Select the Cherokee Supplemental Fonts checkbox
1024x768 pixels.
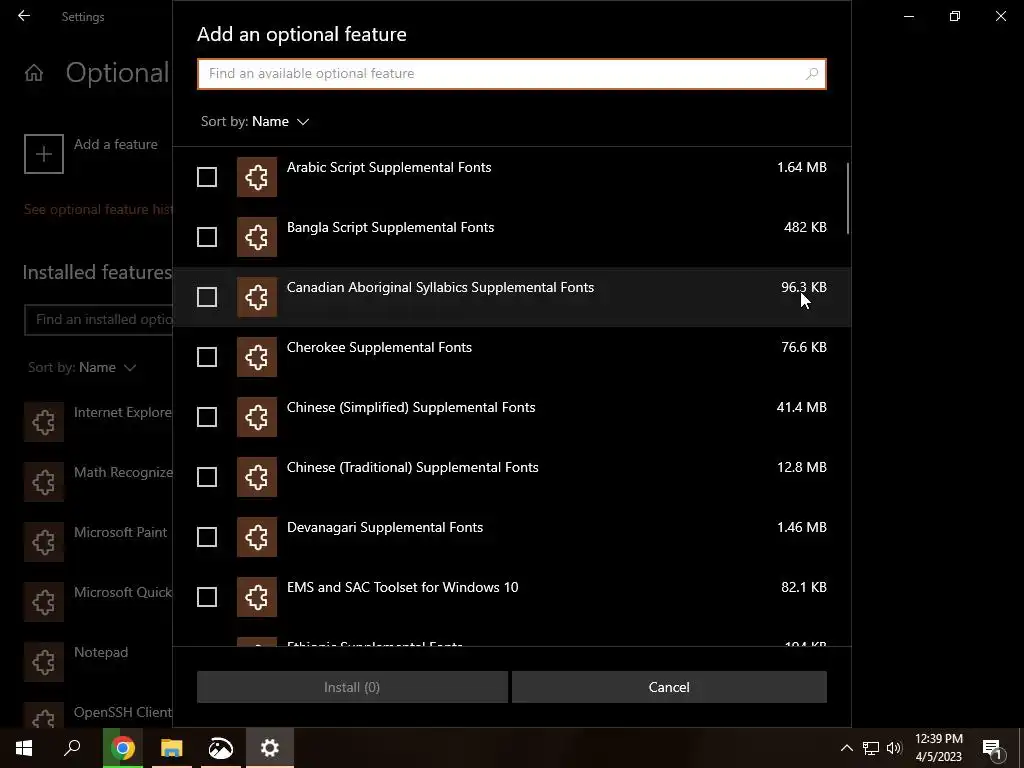coord(207,357)
